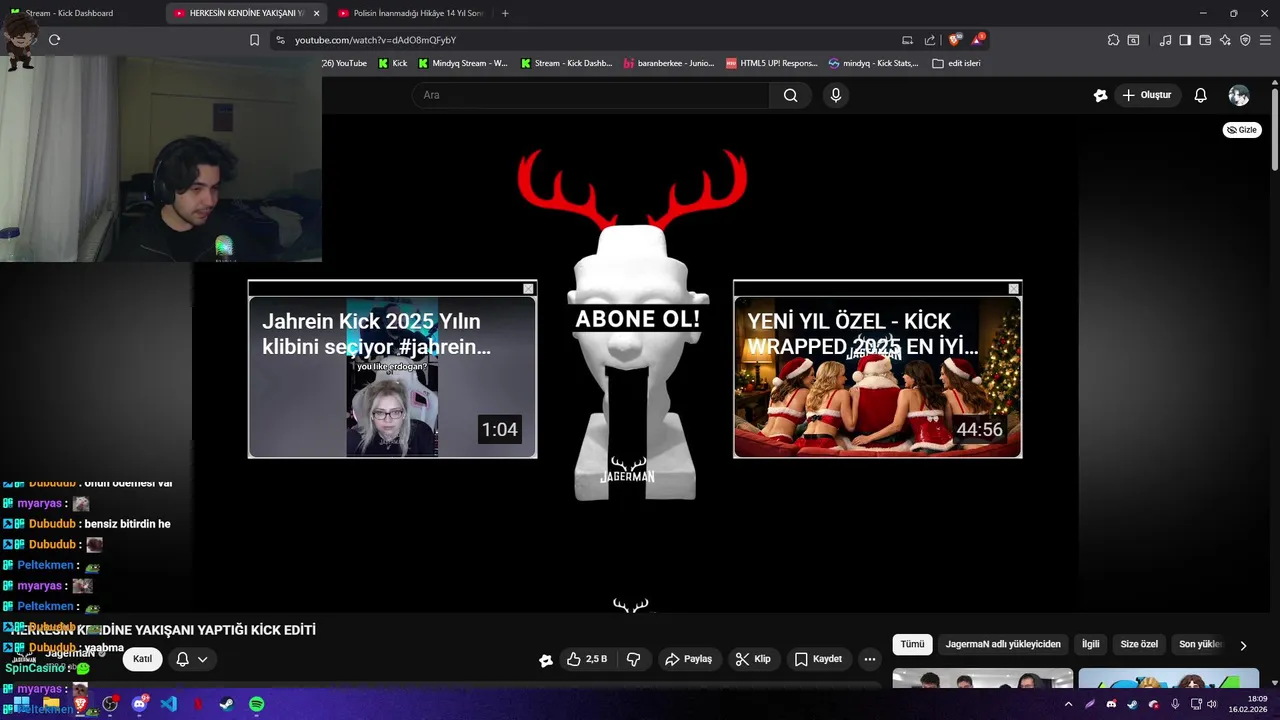
Task: Open the Oluştur create menu
Action: coord(1147,95)
